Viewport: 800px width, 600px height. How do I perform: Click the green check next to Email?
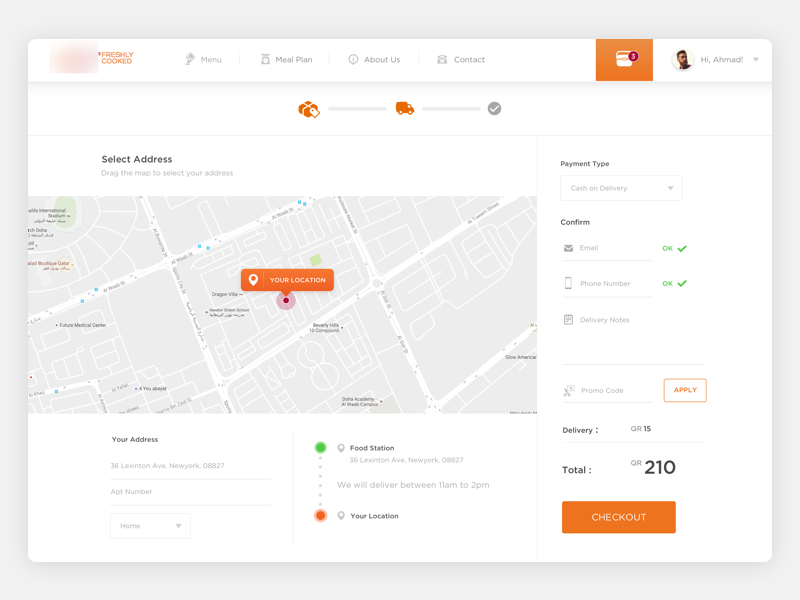[682, 248]
